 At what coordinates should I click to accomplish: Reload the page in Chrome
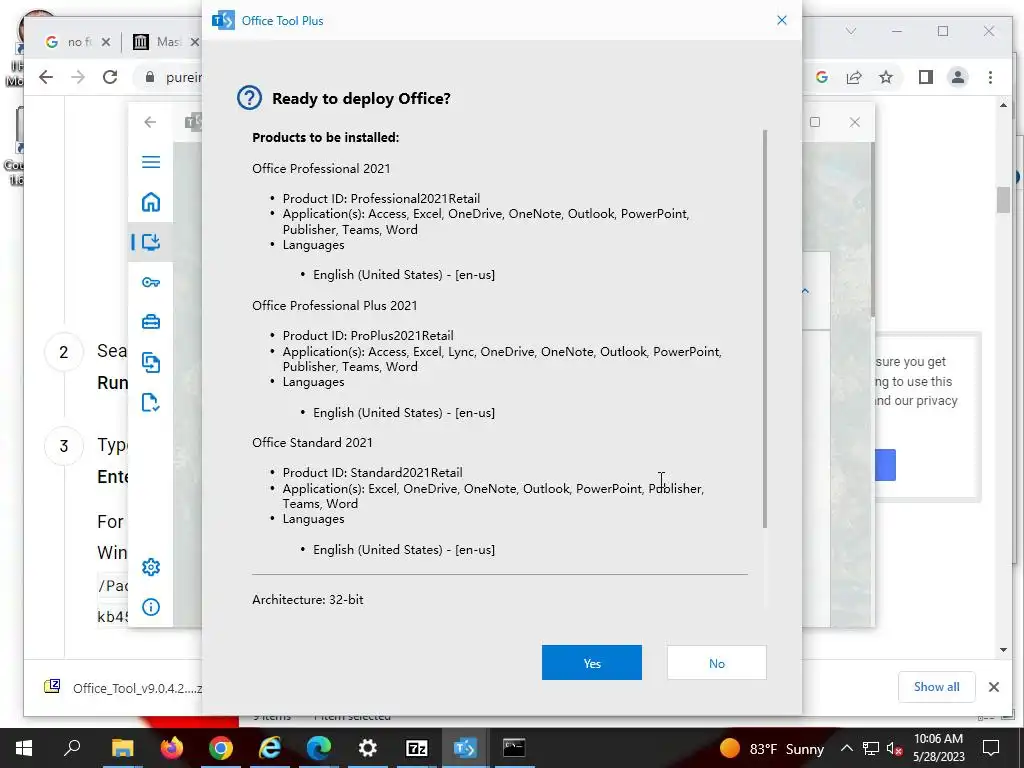tap(110, 77)
